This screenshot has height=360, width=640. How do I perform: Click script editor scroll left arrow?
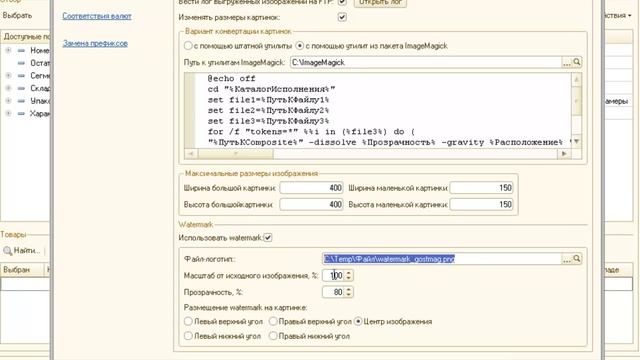[x=191, y=154]
